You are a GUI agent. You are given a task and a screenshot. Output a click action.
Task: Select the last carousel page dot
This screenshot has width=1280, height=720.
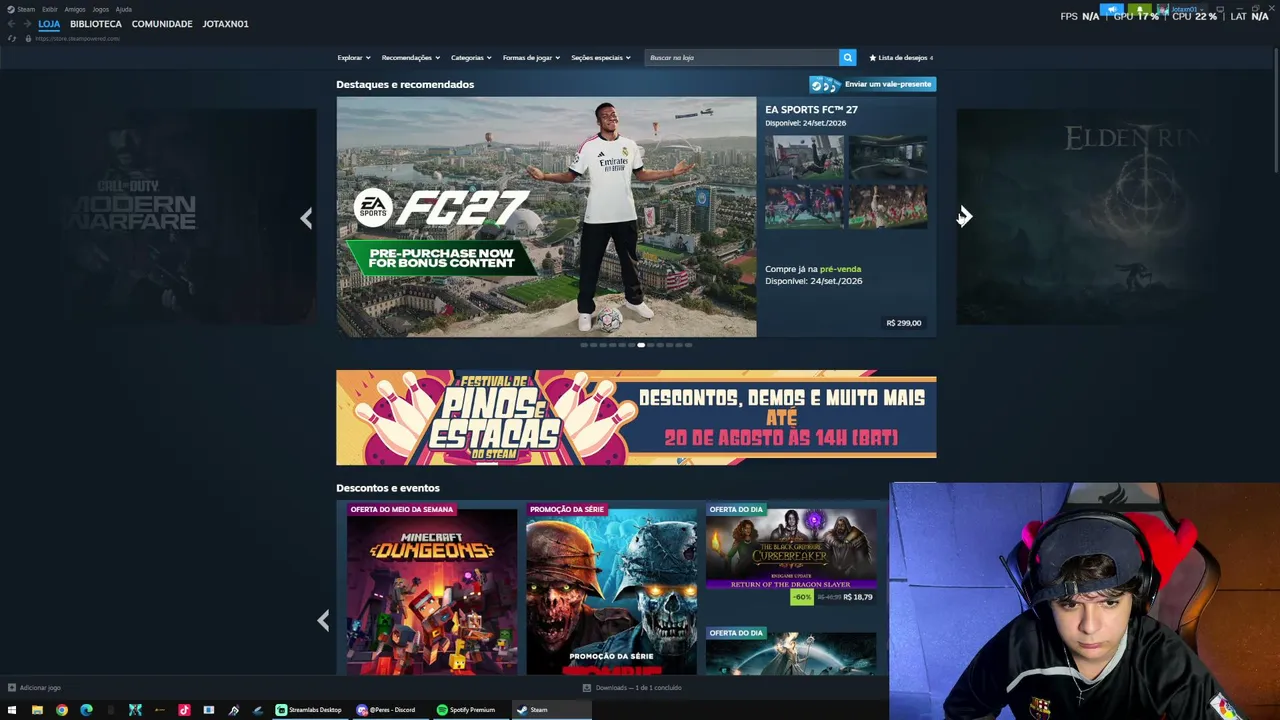[x=688, y=345]
